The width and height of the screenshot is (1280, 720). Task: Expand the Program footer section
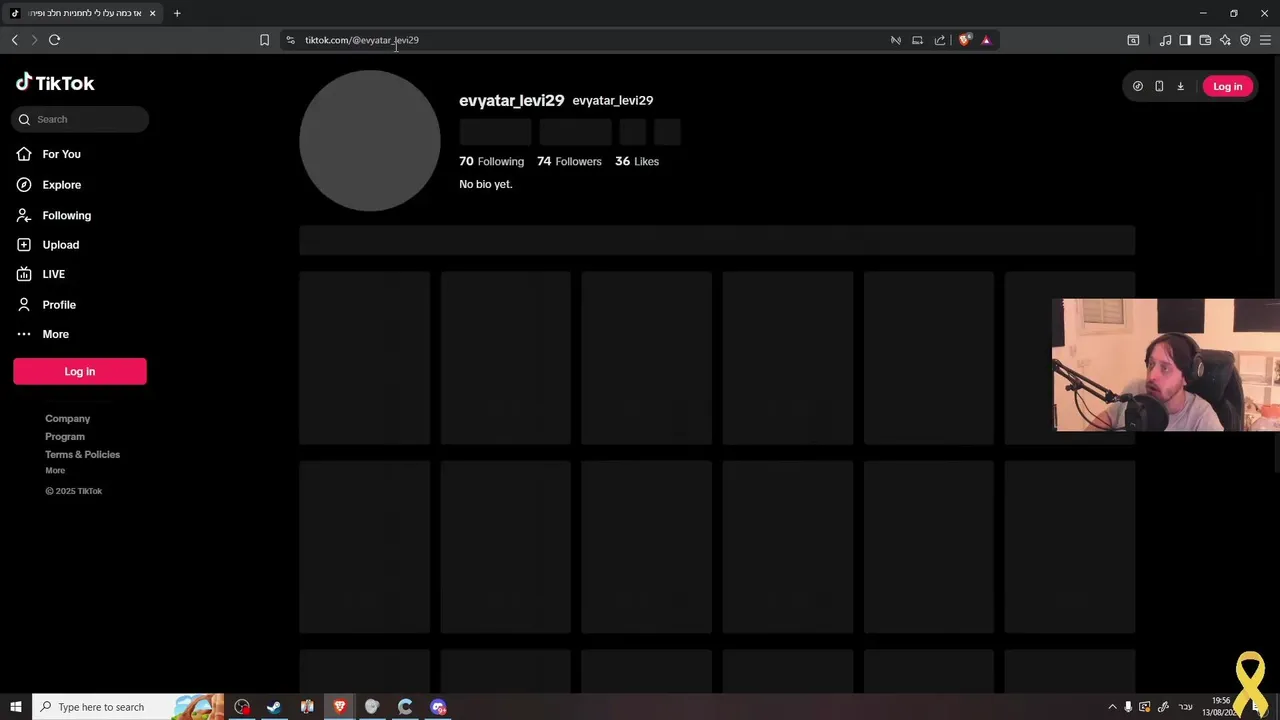point(65,437)
